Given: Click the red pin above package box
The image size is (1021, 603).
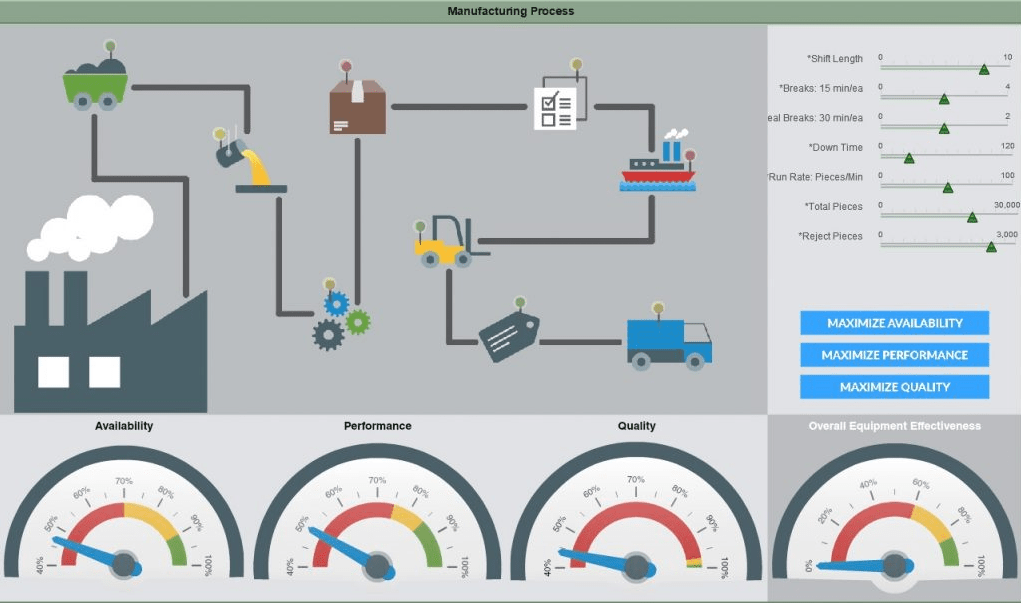Looking at the screenshot, I should 346,68.
